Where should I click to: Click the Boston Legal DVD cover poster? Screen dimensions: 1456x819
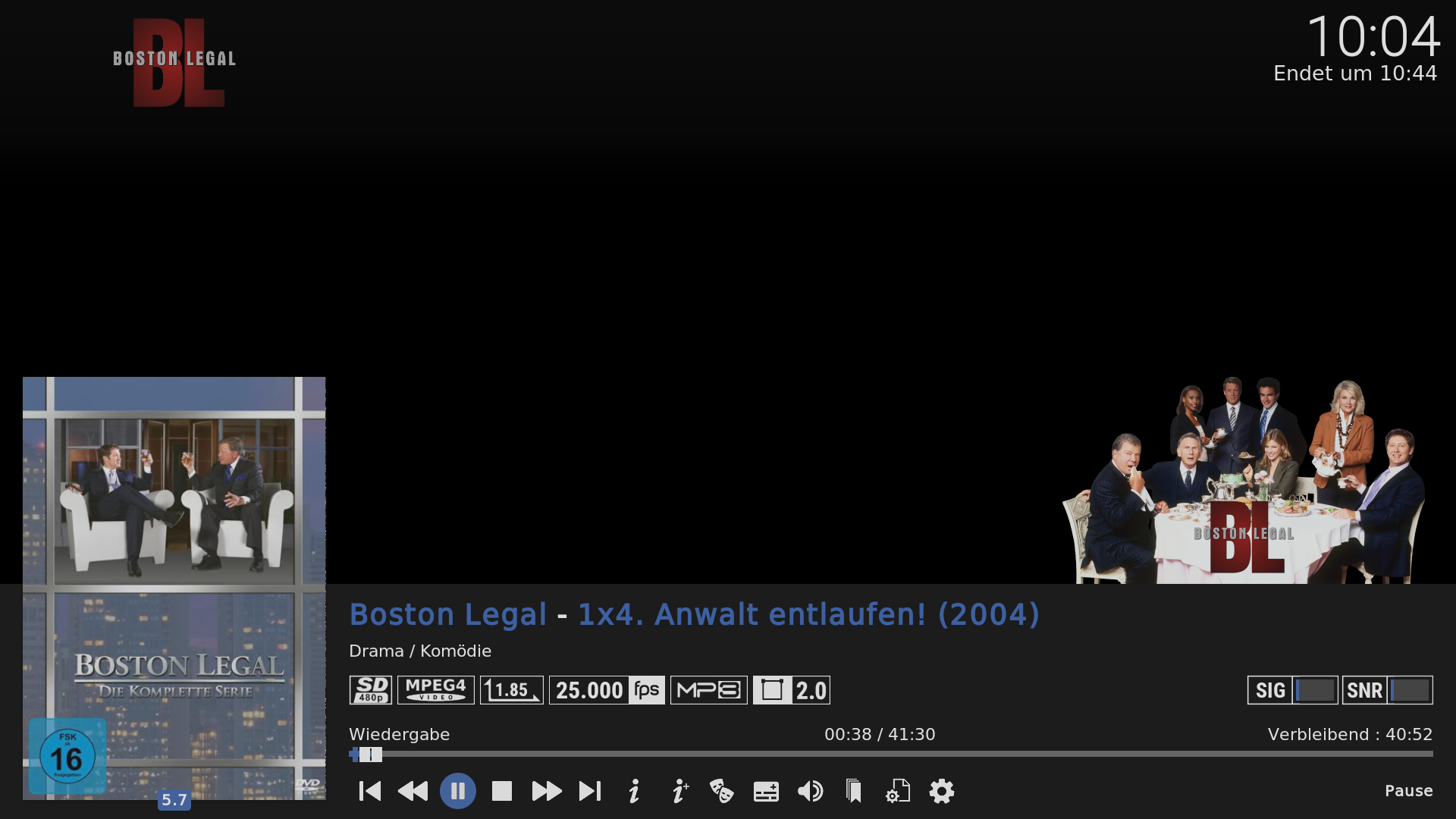click(174, 588)
